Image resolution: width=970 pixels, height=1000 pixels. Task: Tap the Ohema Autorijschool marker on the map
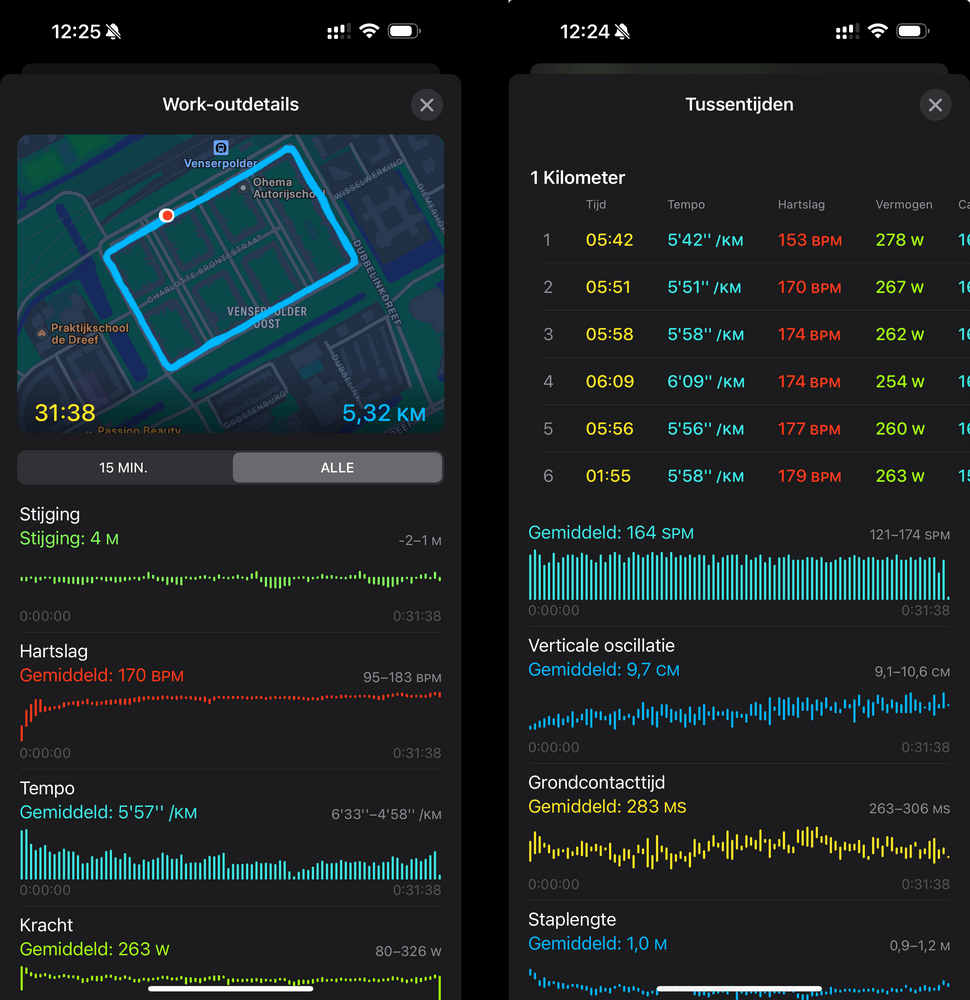(243, 186)
